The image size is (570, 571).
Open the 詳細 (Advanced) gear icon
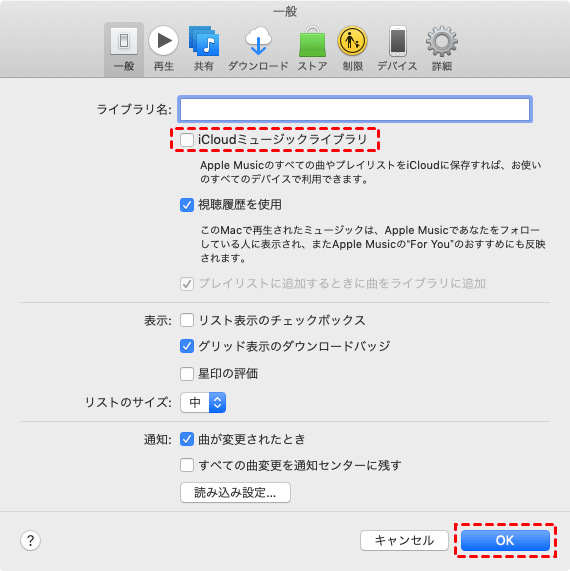click(442, 49)
